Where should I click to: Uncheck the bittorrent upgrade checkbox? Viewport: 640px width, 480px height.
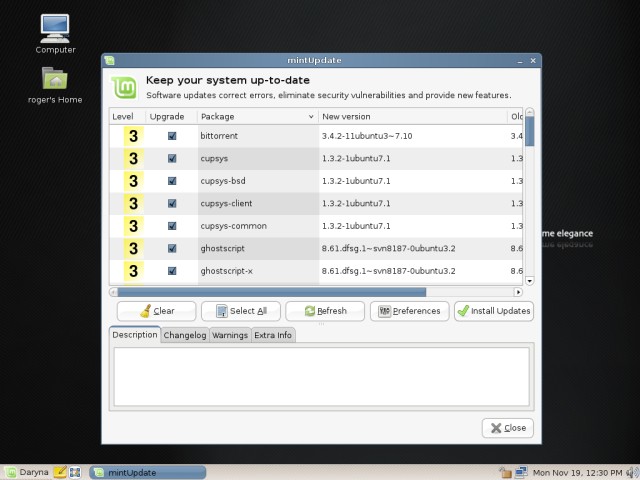(x=172, y=136)
